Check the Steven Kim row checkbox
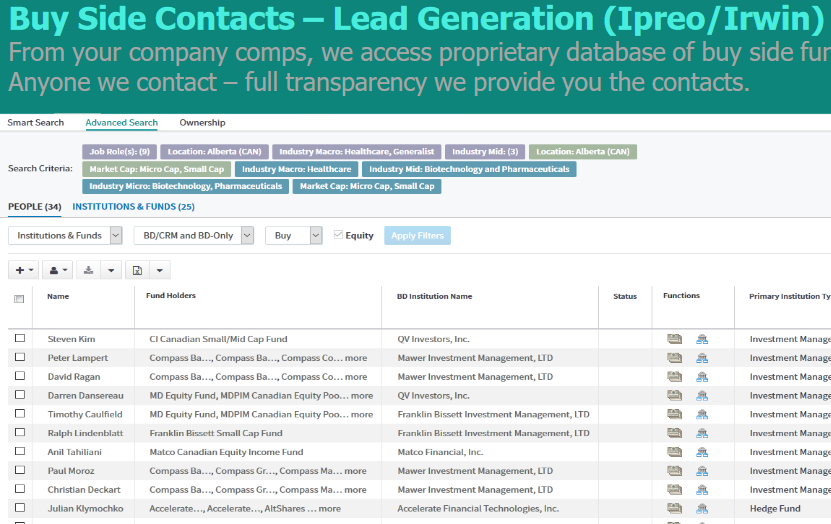Image resolution: width=831 pixels, height=524 pixels. click(x=20, y=338)
